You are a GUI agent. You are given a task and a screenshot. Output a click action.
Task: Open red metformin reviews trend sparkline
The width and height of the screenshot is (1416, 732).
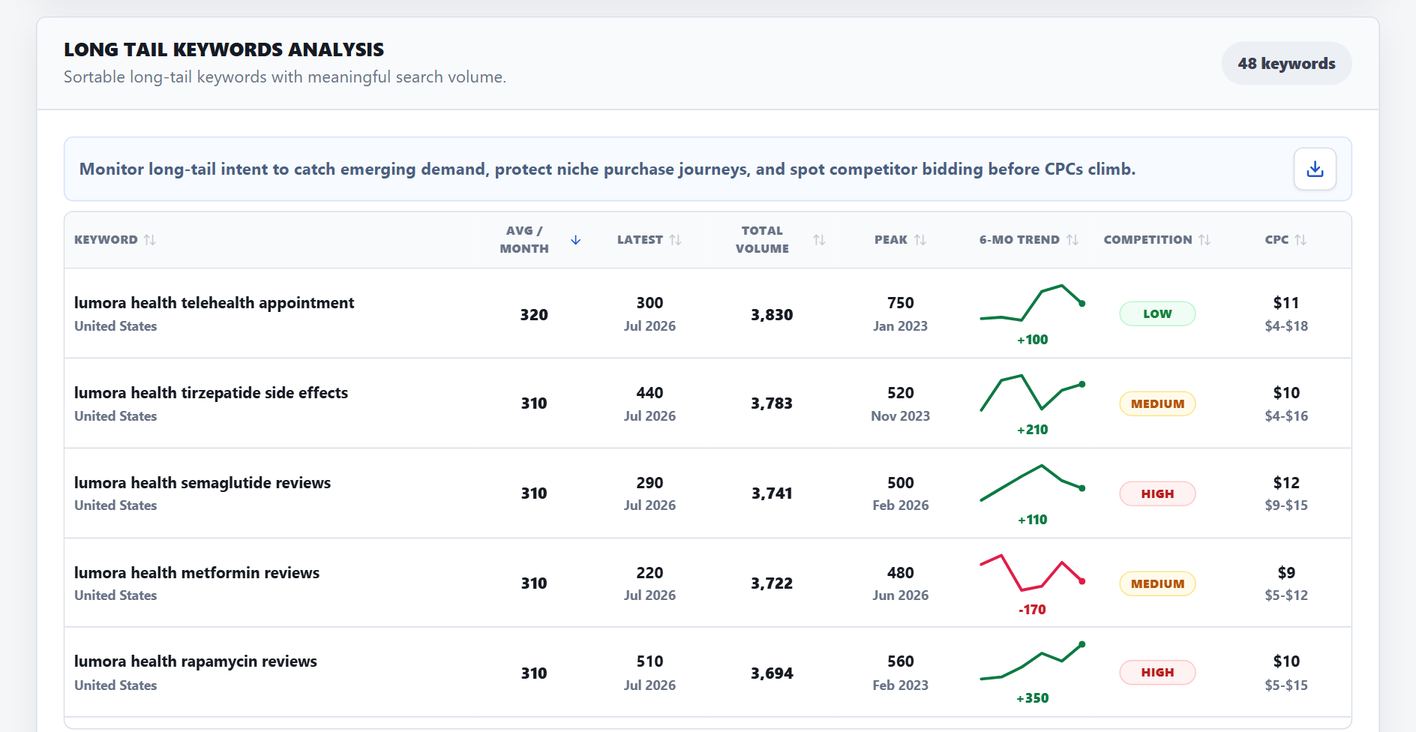click(x=1032, y=573)
